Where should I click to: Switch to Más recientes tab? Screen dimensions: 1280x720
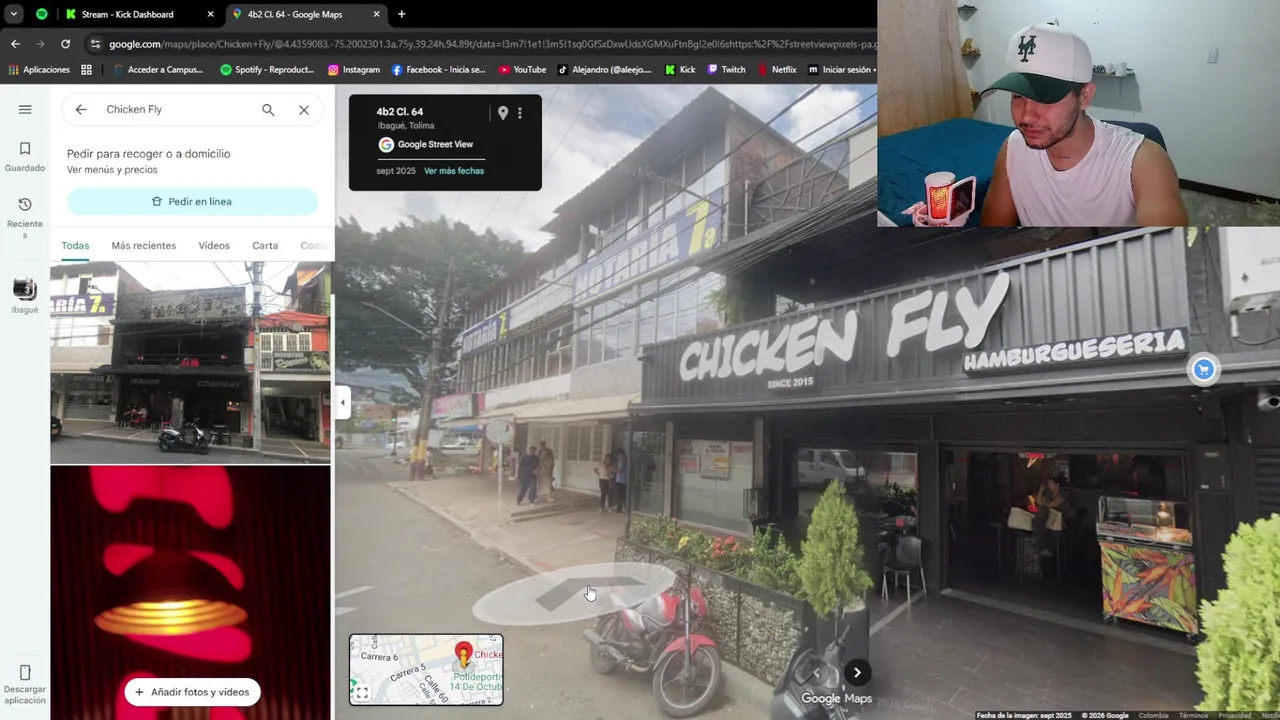[x=144, y=245]
